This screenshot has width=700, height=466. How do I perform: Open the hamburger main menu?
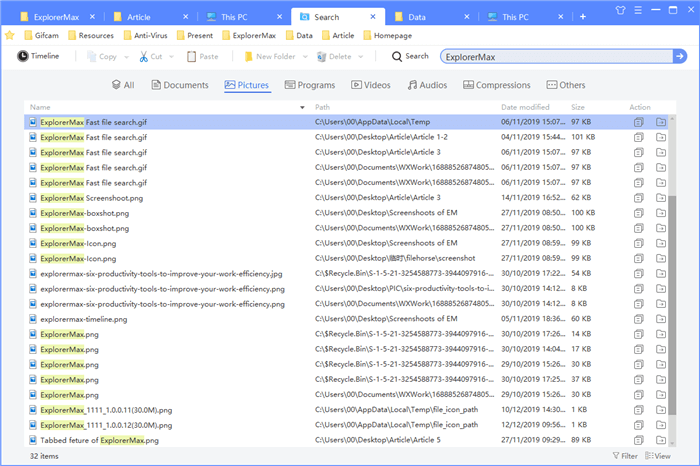pos(638,10)
